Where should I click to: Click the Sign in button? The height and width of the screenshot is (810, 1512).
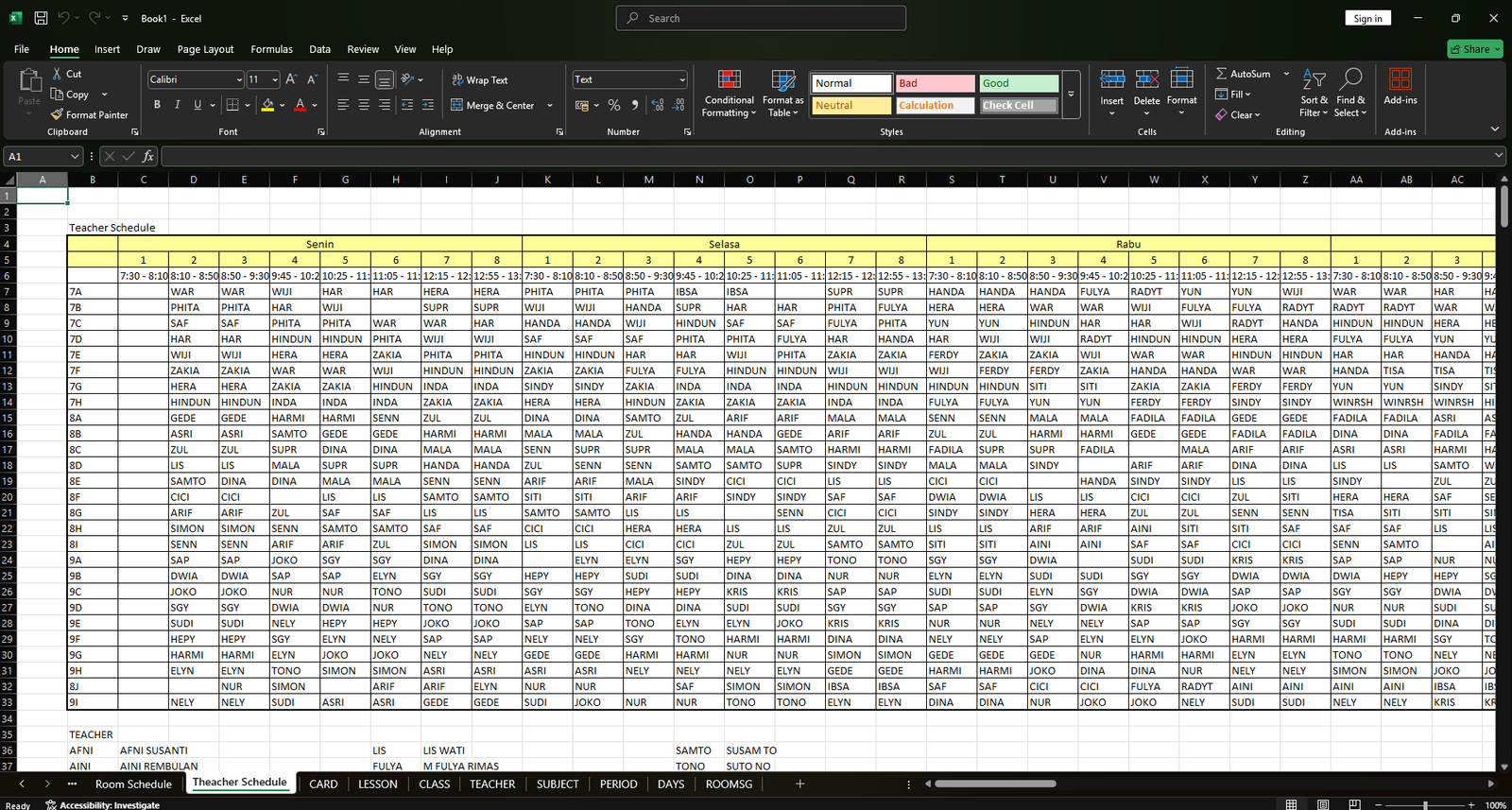[1367, 18]
